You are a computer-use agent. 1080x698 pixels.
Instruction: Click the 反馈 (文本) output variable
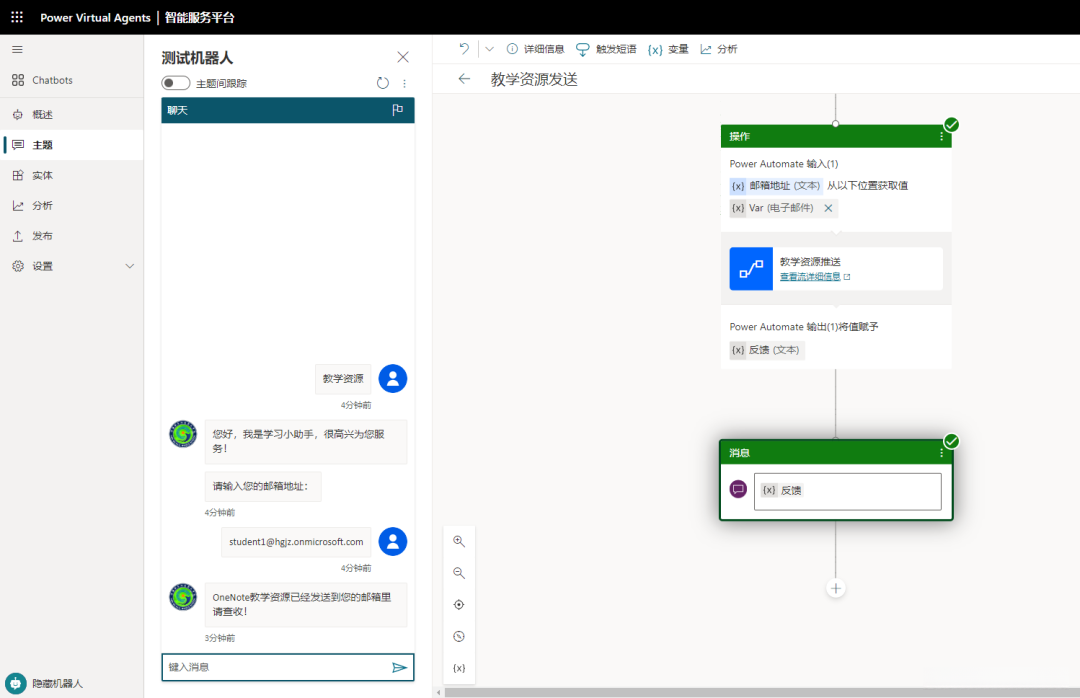(767, 350)
